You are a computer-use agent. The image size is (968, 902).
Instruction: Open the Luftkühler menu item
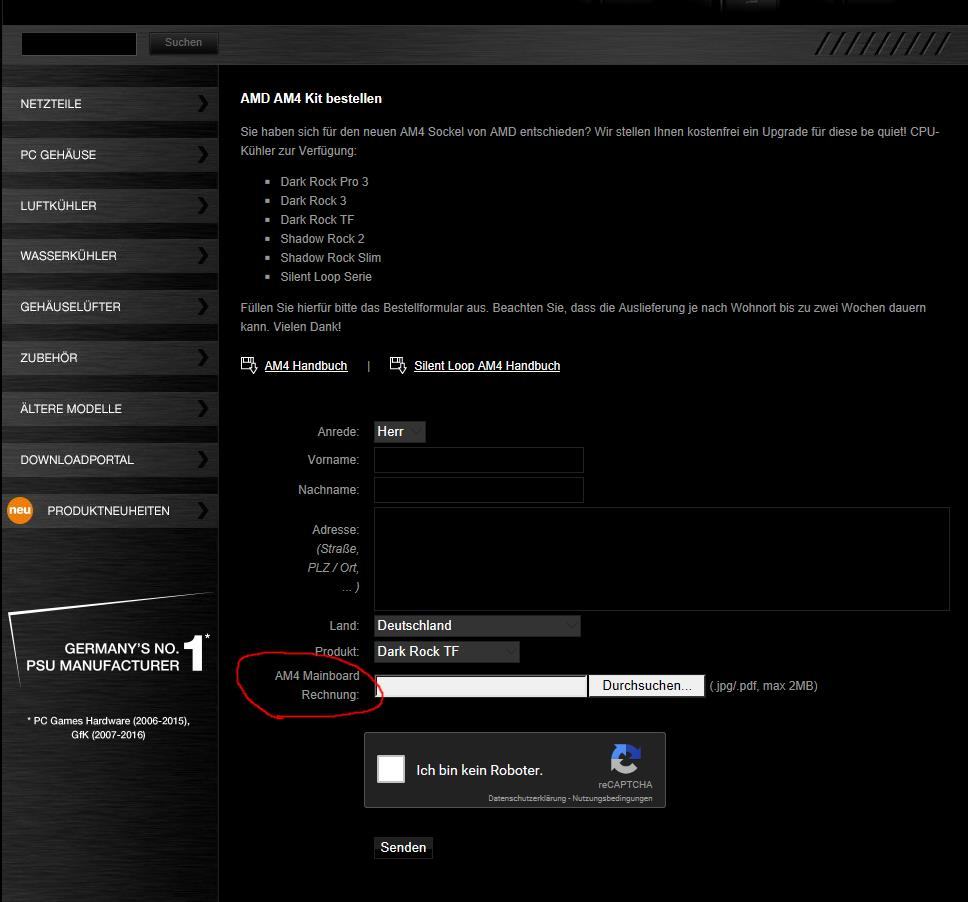point(110,206)
